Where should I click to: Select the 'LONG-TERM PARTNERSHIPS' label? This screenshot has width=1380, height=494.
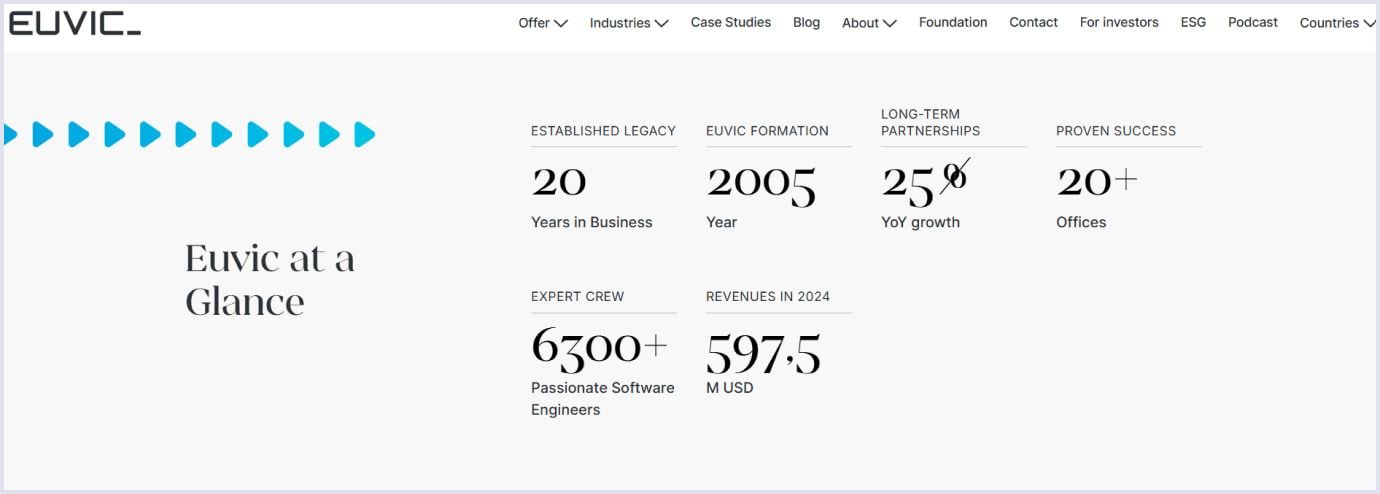pyautogui.click(x=930, y=122)
